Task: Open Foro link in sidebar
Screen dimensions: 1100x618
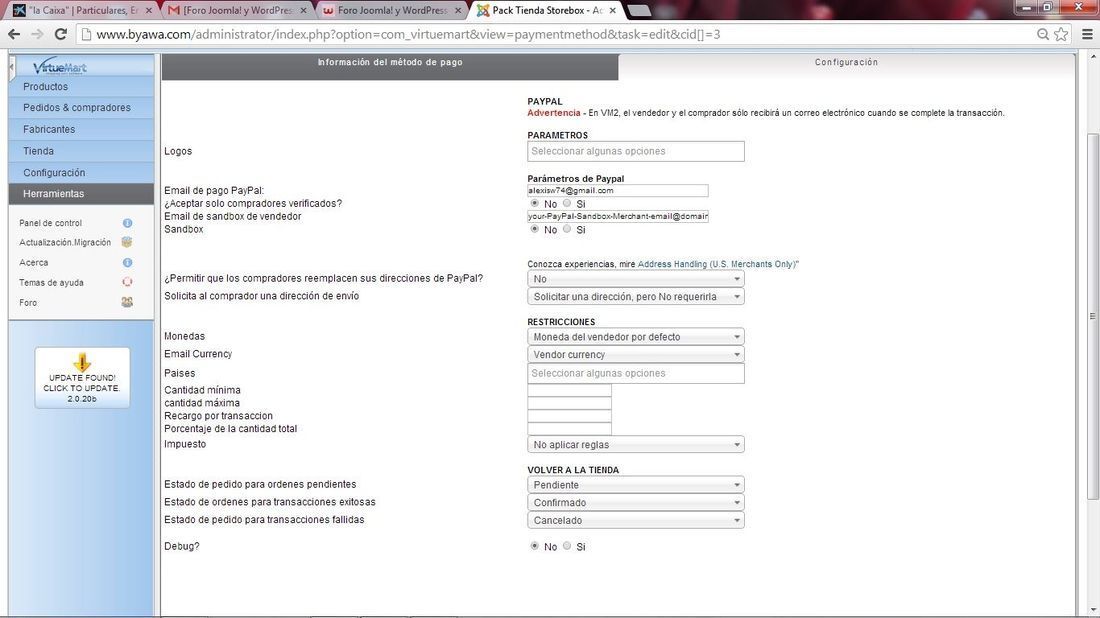Action: pyautogui.click(x=28, y=302)
